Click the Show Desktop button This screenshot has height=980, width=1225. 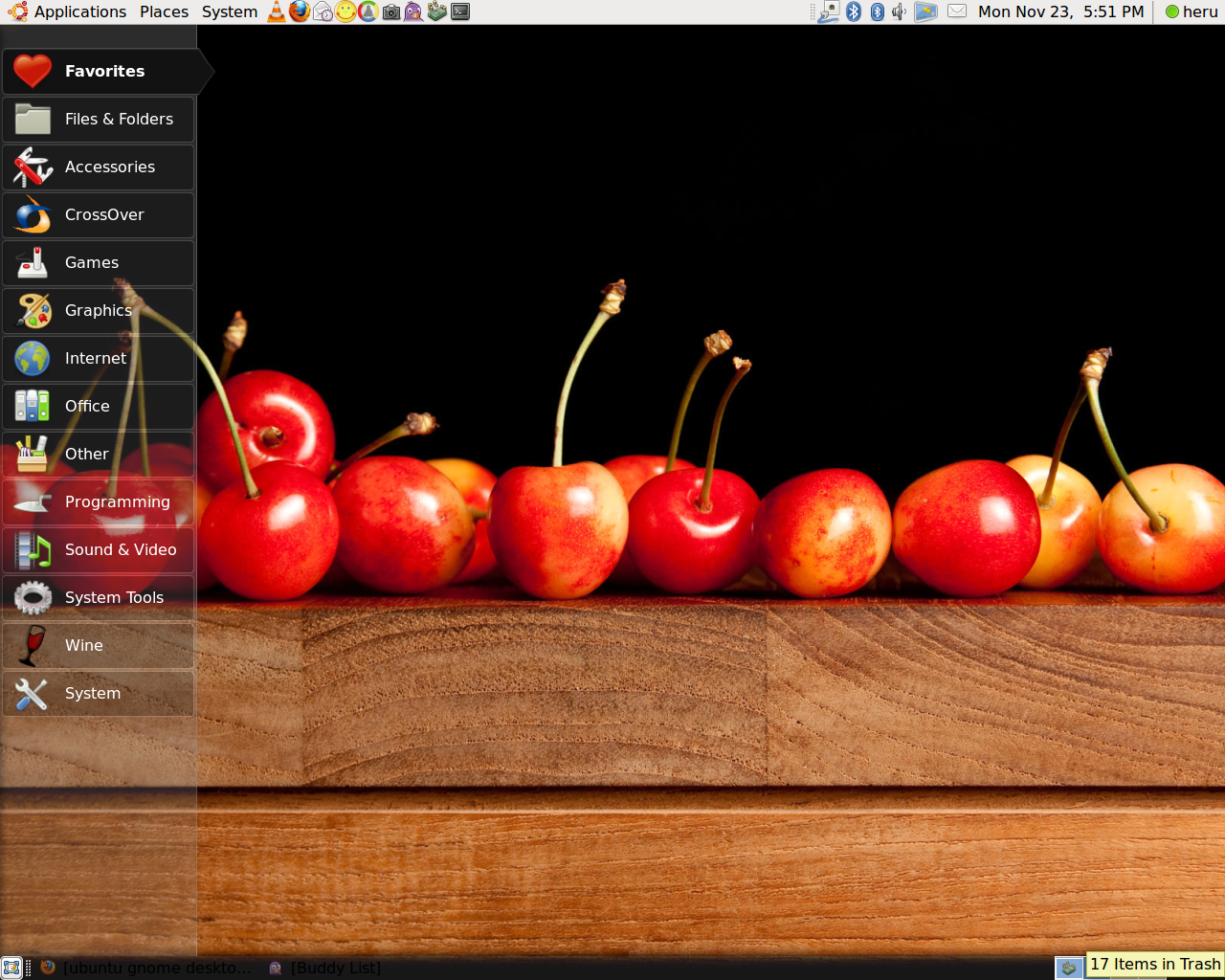[11, 968]
